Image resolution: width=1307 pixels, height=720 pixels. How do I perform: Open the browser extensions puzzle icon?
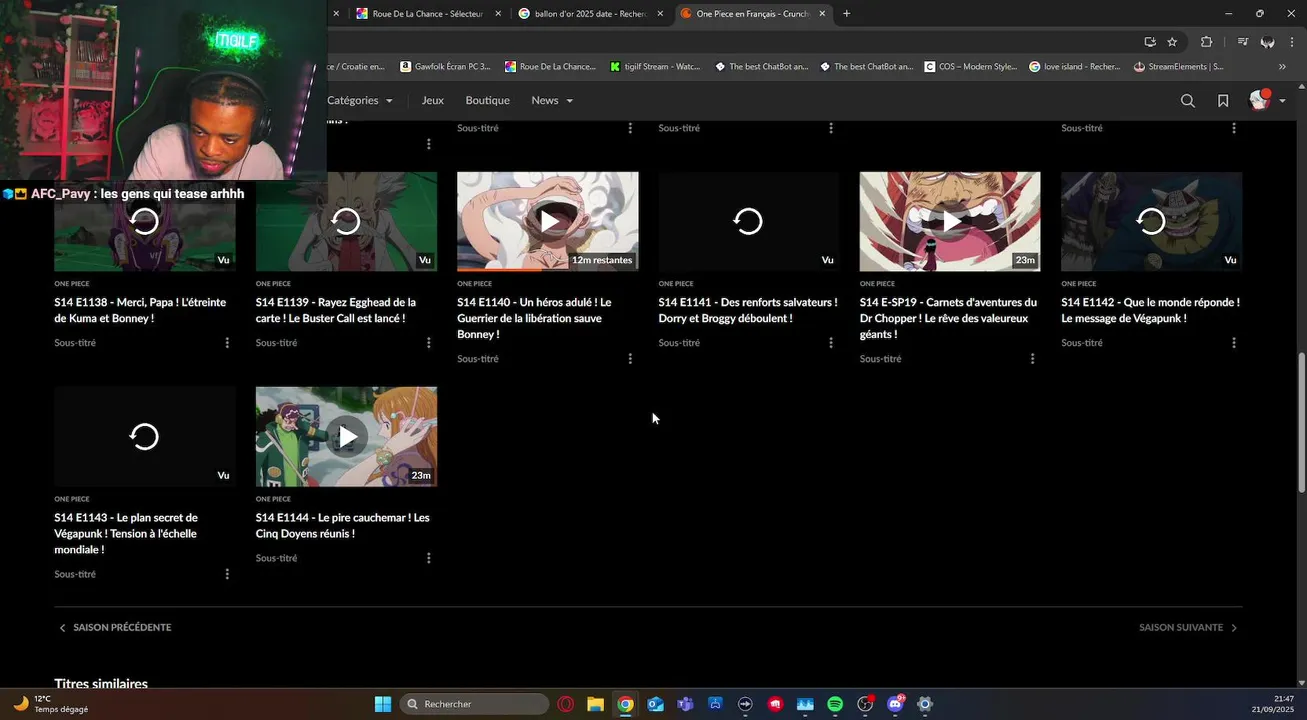click(x=1206, y=42)
